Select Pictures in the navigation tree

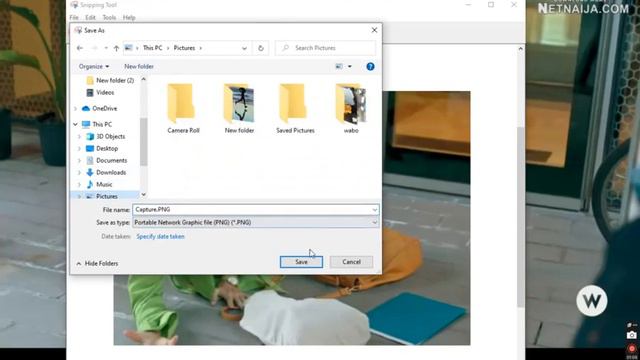[107, 196]
